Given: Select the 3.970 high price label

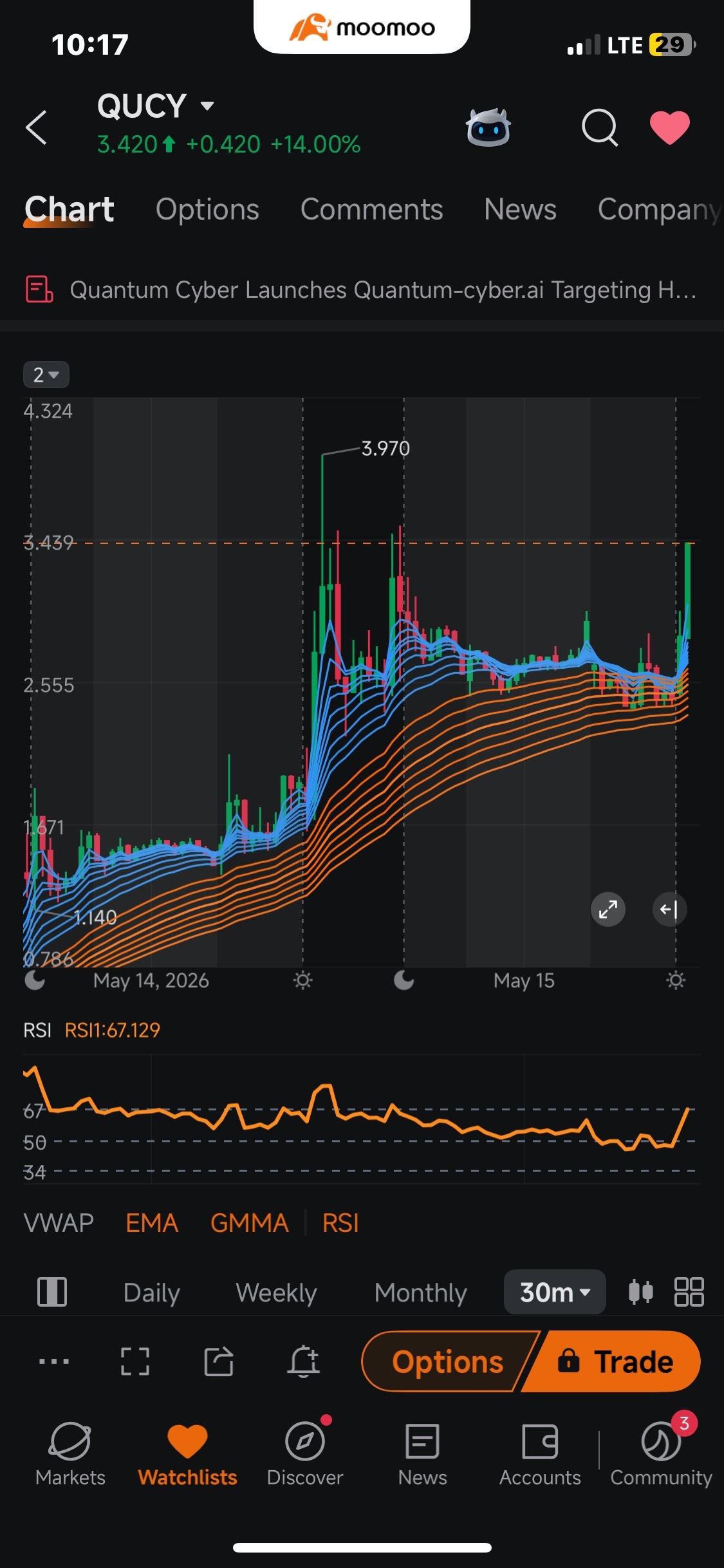Looking at the screenshot, I should [x=385, y=449].
